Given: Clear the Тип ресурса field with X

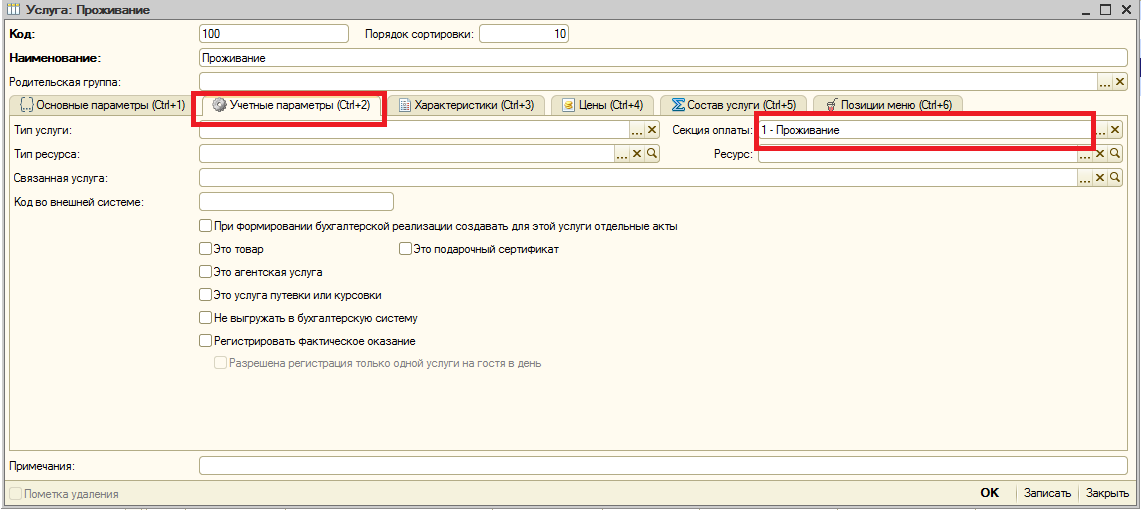Looking at the screenshot, I should point(637,154).
